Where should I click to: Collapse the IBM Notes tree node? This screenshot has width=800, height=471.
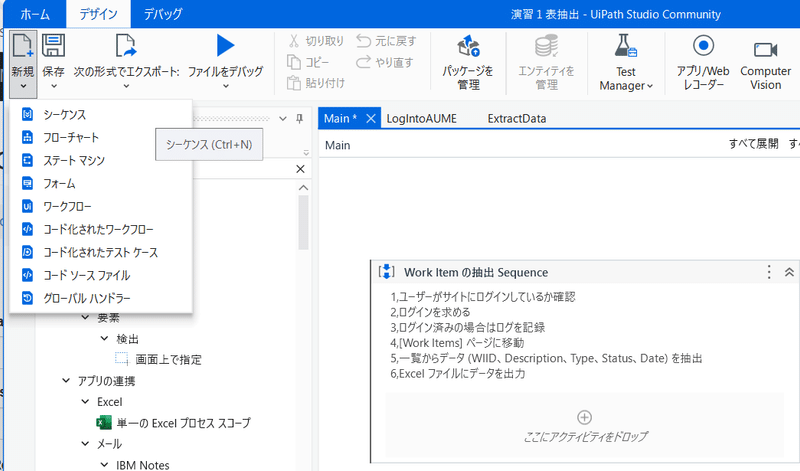coord(104,465)
